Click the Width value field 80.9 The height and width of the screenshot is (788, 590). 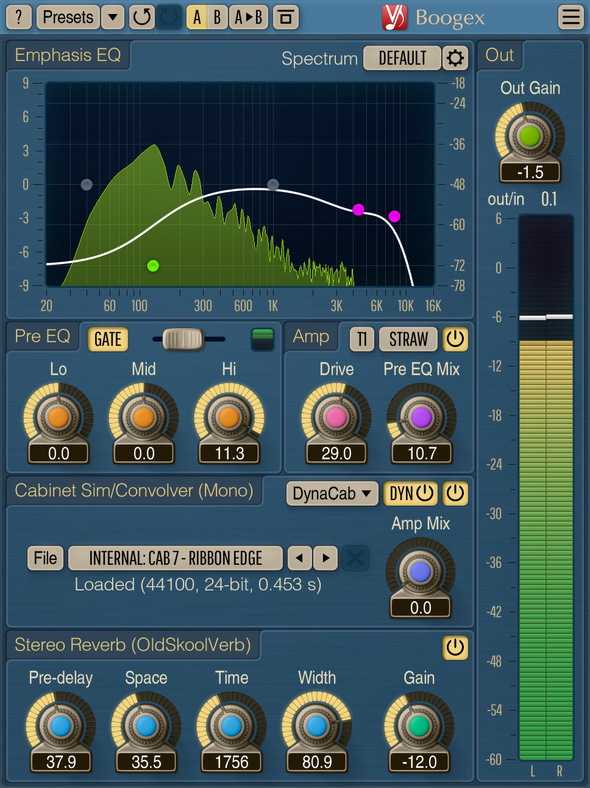pyautogui.click(x=317, y=762)
